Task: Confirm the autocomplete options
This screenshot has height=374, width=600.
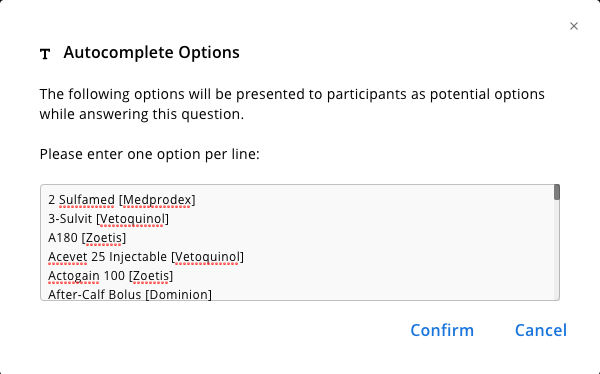Action: pyautogui.click(x=442, y=330)
